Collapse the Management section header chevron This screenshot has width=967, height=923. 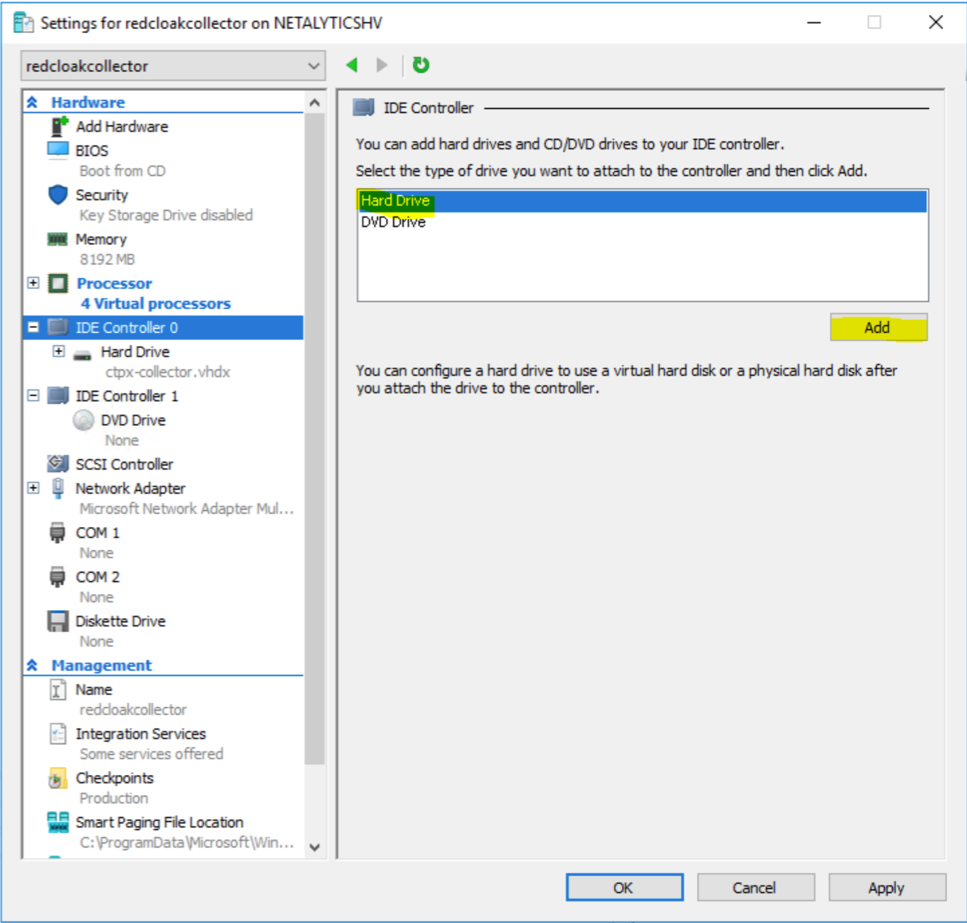32,665
